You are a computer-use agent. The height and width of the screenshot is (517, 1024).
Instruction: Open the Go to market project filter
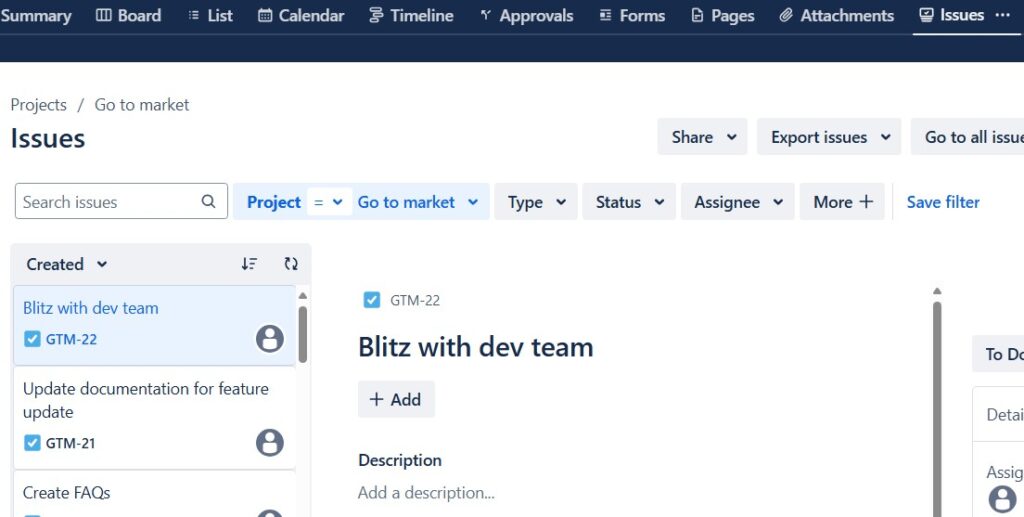[x=418, y=202]
